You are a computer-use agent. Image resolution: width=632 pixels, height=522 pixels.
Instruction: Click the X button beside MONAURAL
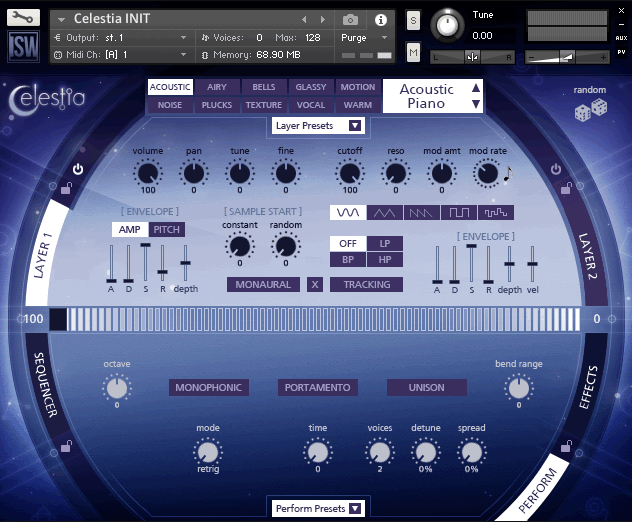[x=315, y=285]
